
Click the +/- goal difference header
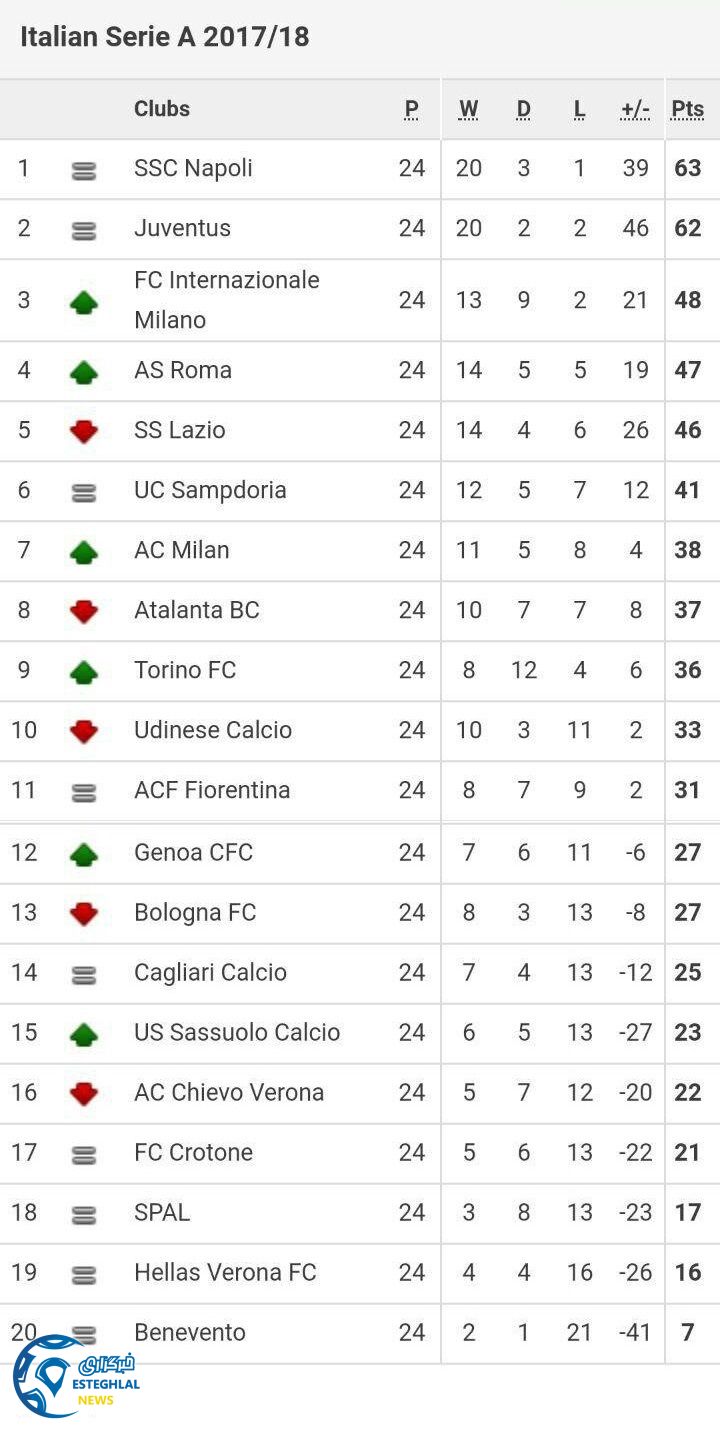pyautogui.click(x=635, y=109)
